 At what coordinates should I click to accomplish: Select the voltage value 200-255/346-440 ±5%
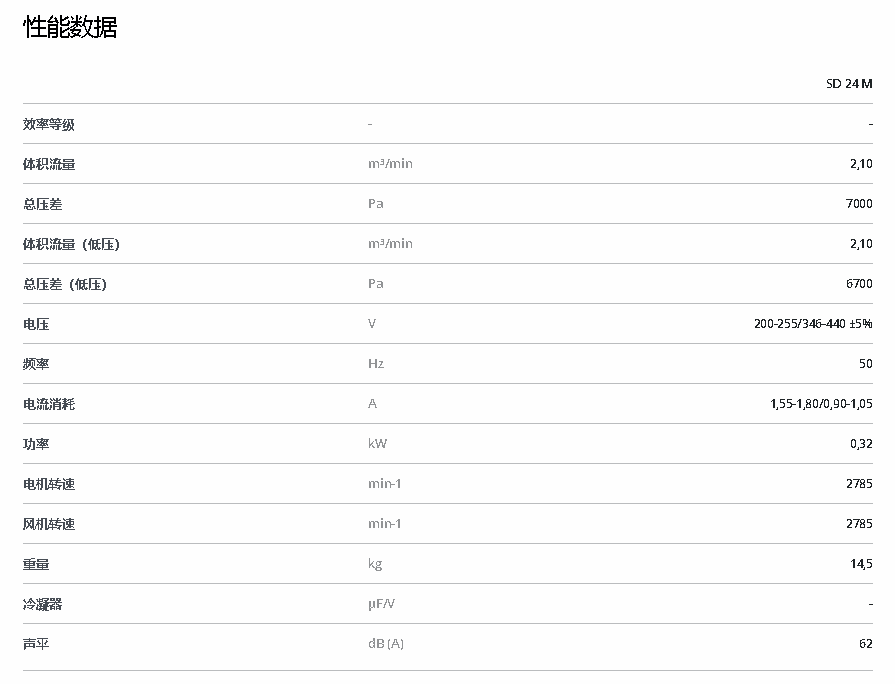pos(813,324)
